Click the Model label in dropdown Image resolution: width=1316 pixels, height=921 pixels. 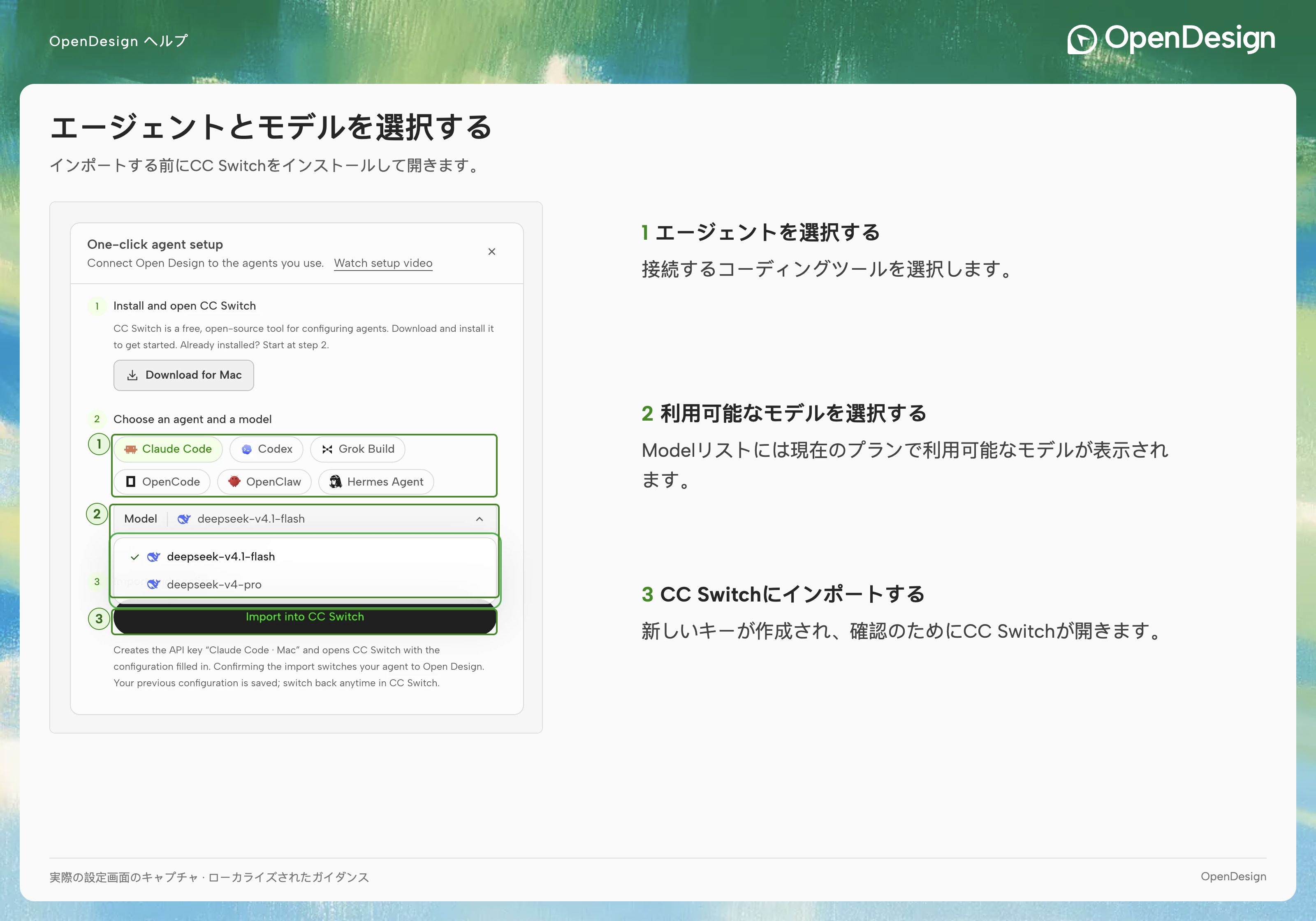(x=140, y=518)
